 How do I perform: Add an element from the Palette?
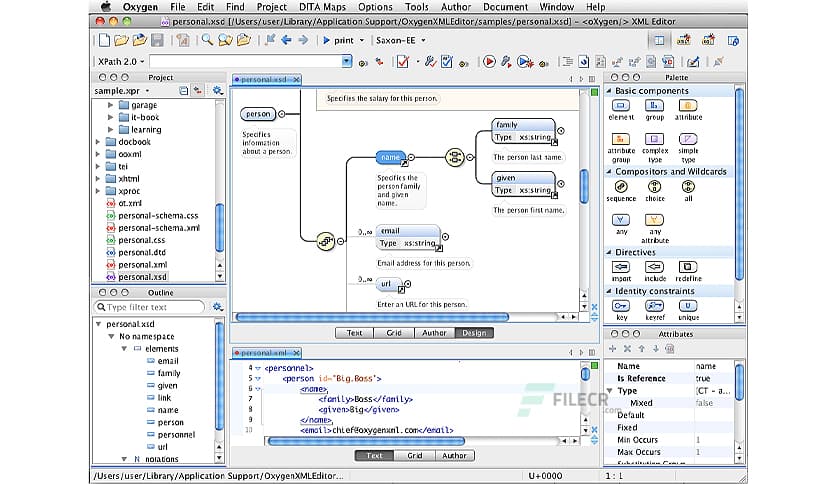pos(621,106)
